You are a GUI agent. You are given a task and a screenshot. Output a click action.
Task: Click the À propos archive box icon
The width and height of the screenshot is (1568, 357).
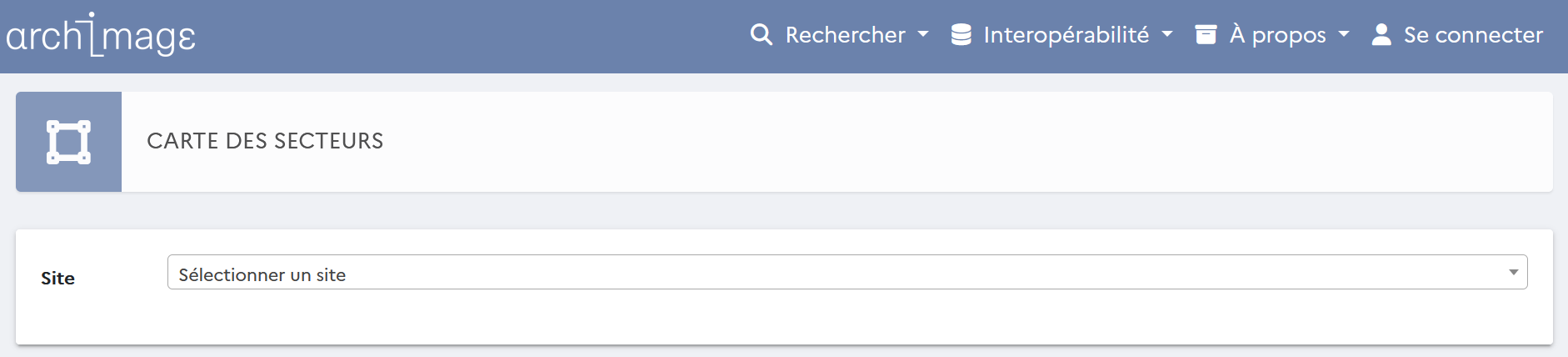pos(1206,35)
